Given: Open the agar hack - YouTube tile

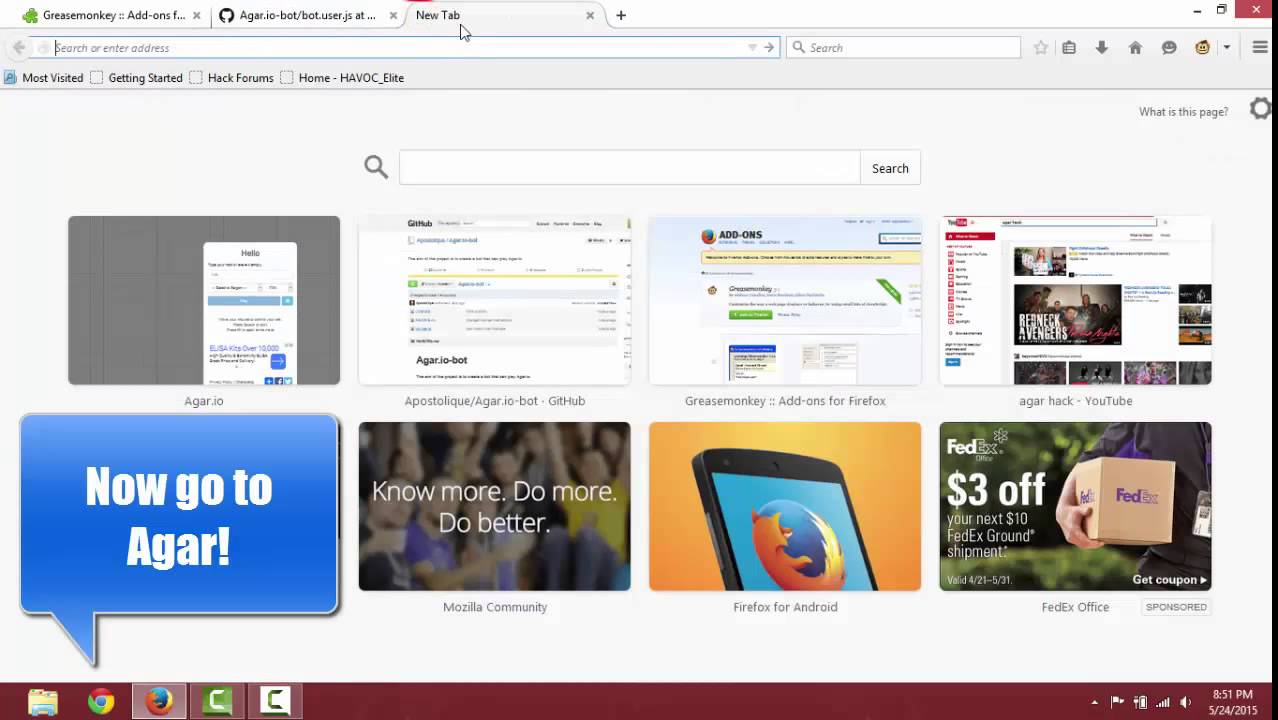Looking at the screenshot, I should point(1075,300).
